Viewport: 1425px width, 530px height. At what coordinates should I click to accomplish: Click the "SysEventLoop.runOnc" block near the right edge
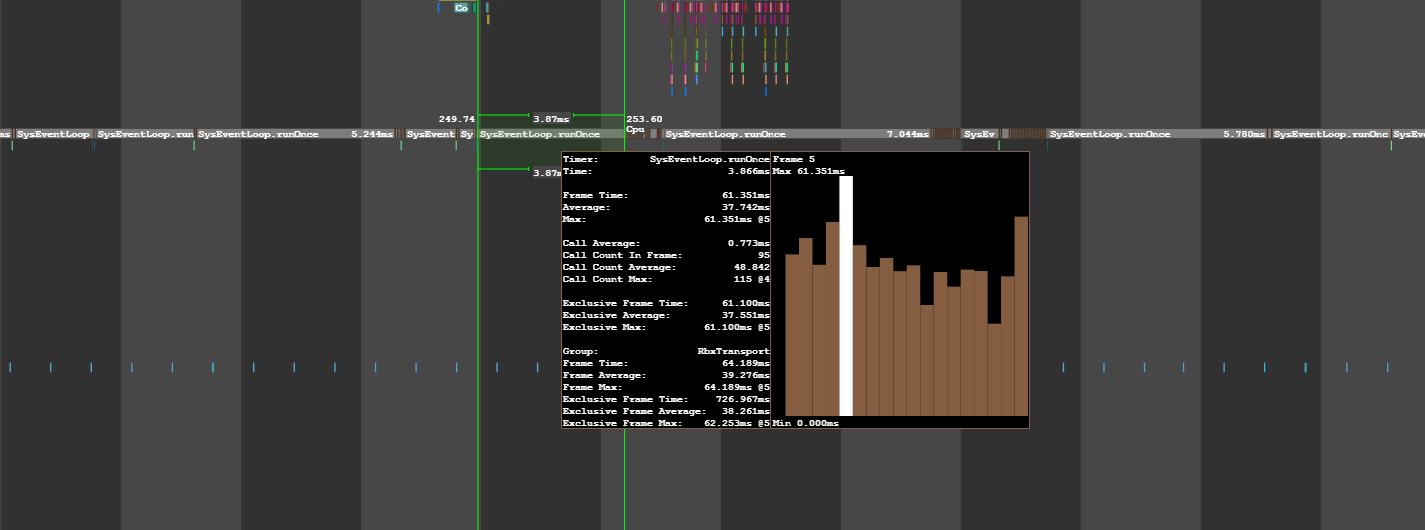tap(1331, 134)
